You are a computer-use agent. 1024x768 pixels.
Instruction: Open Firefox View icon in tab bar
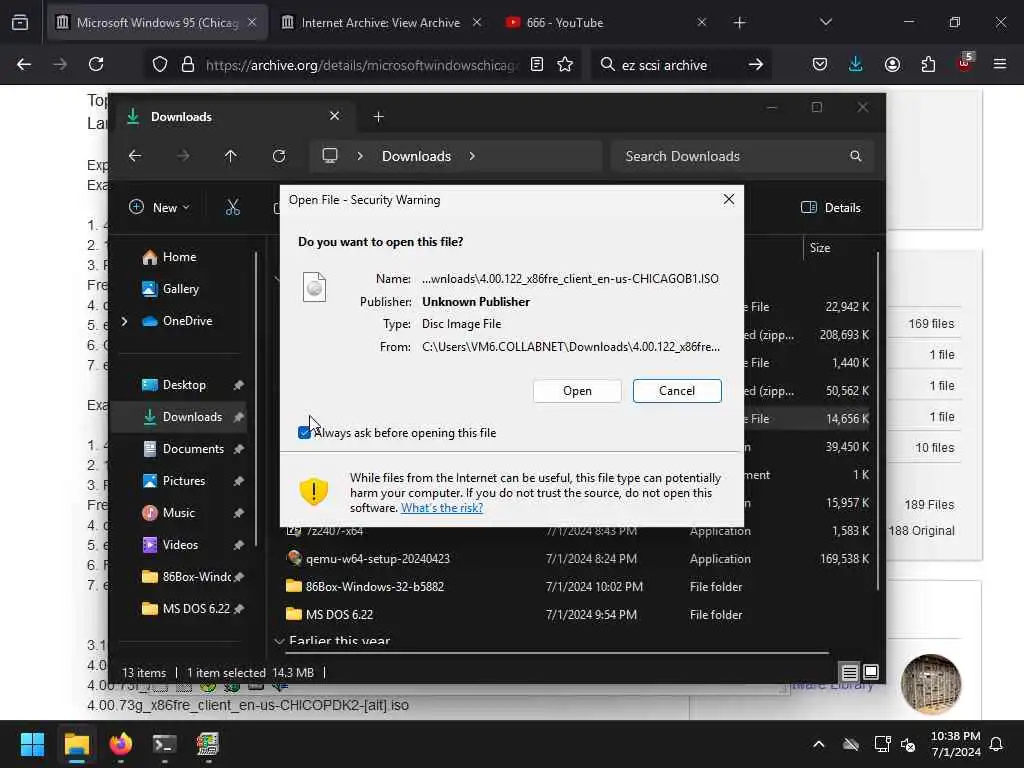(x=20, y=23)
